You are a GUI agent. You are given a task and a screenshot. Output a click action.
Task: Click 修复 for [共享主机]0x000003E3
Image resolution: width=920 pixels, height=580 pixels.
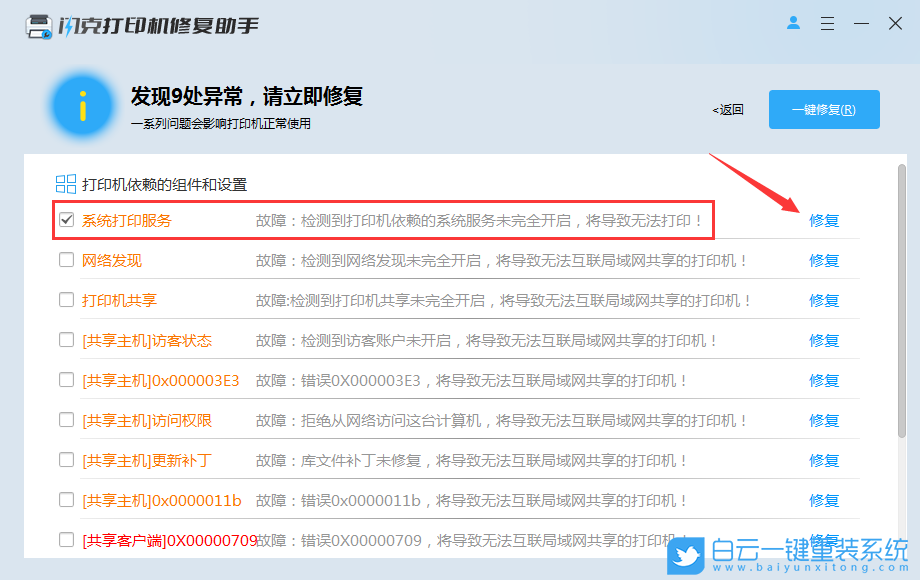point(823,381)
